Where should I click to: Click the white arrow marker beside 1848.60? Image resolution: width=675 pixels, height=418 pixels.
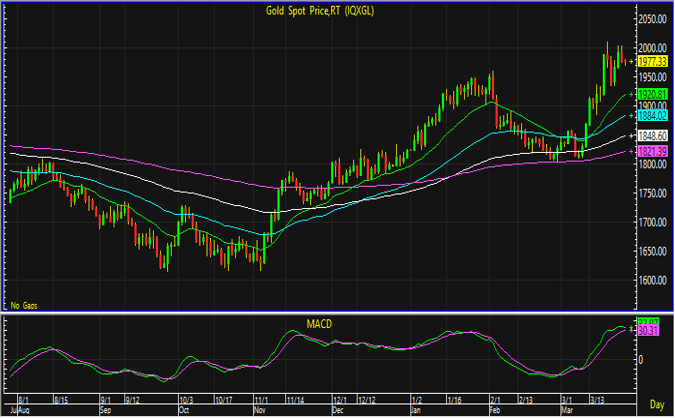pyautogui.click(x=631, y=135)
